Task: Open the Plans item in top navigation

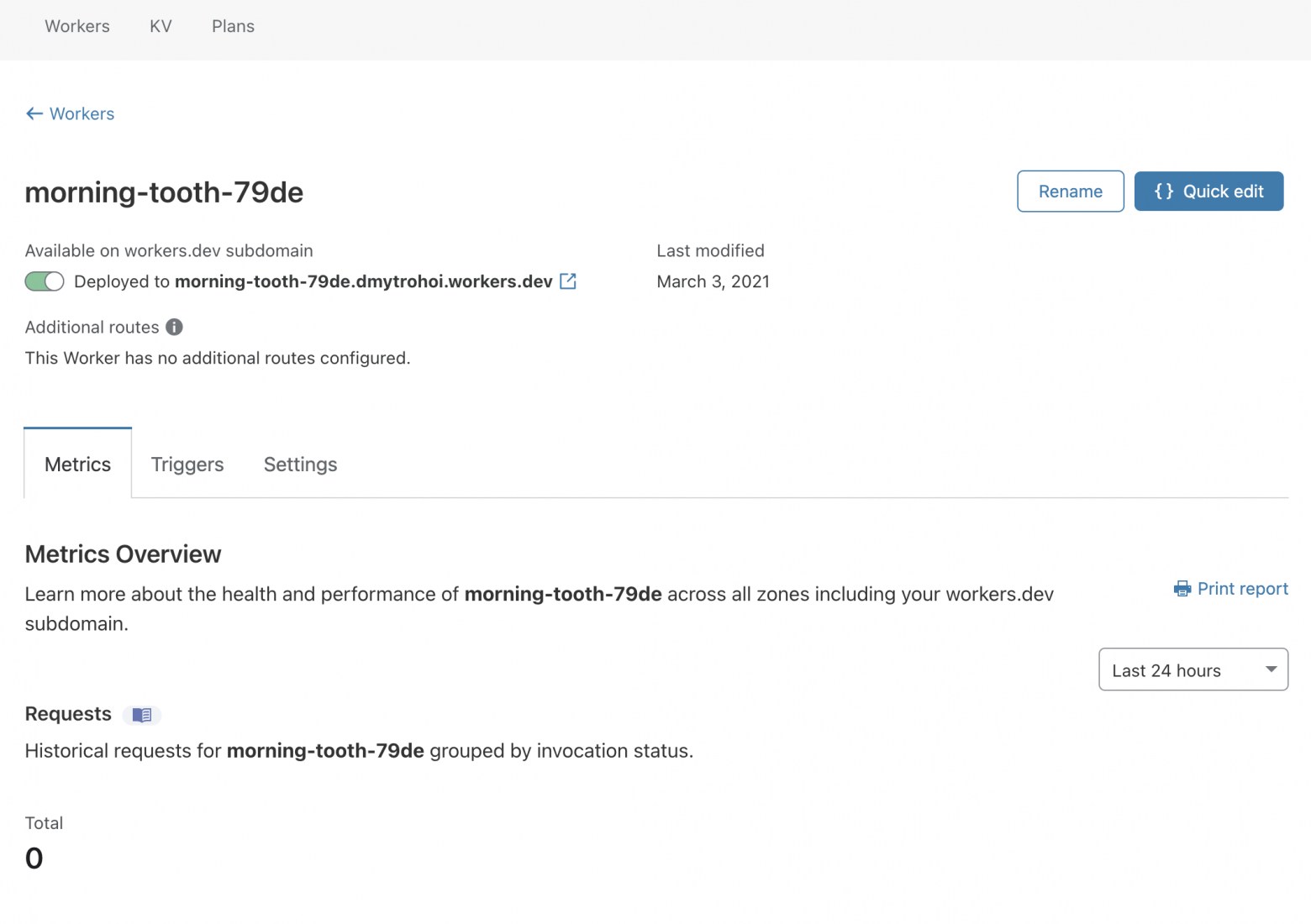Action: pos(233,26)
